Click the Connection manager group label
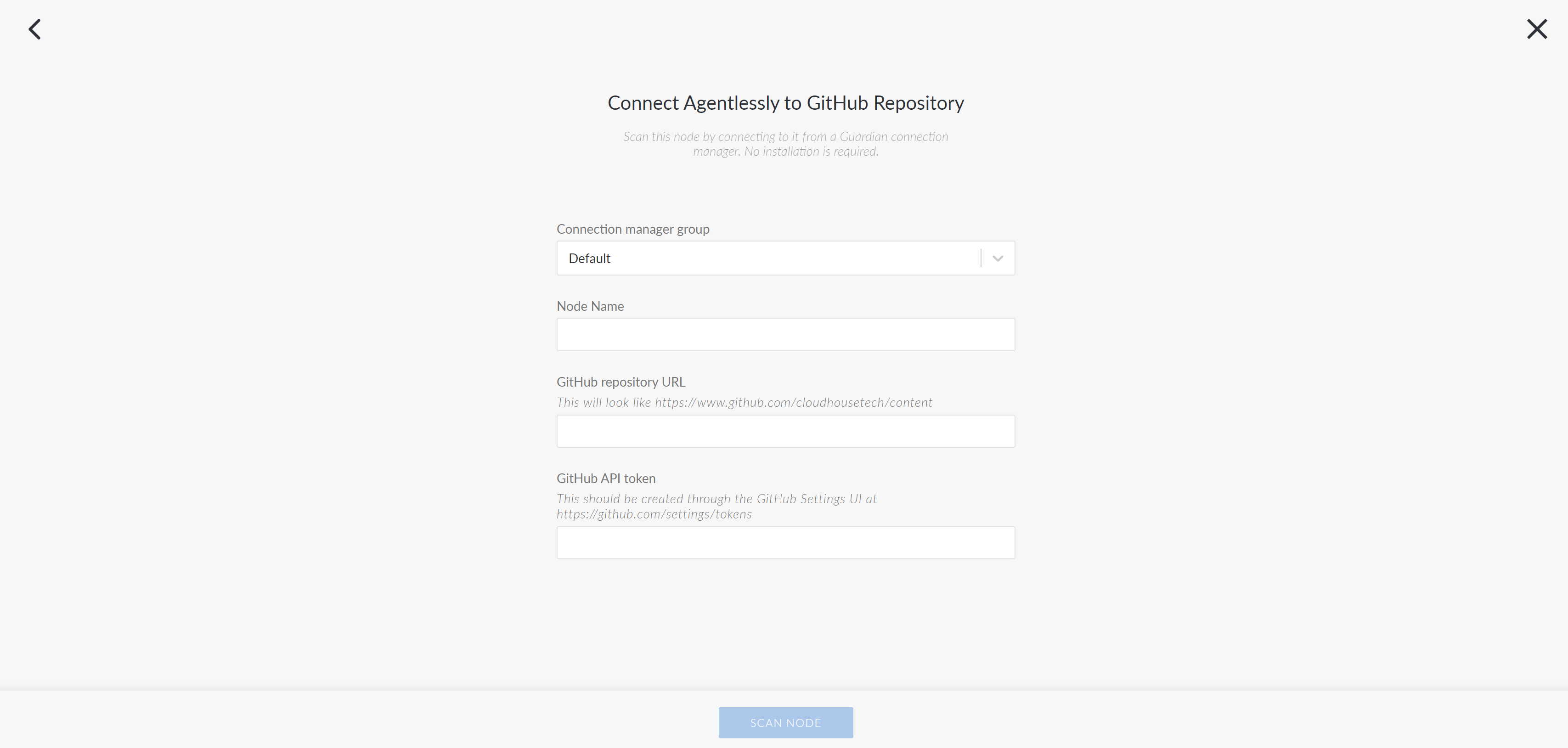1568x748 pixels. (x=633, y=229)
